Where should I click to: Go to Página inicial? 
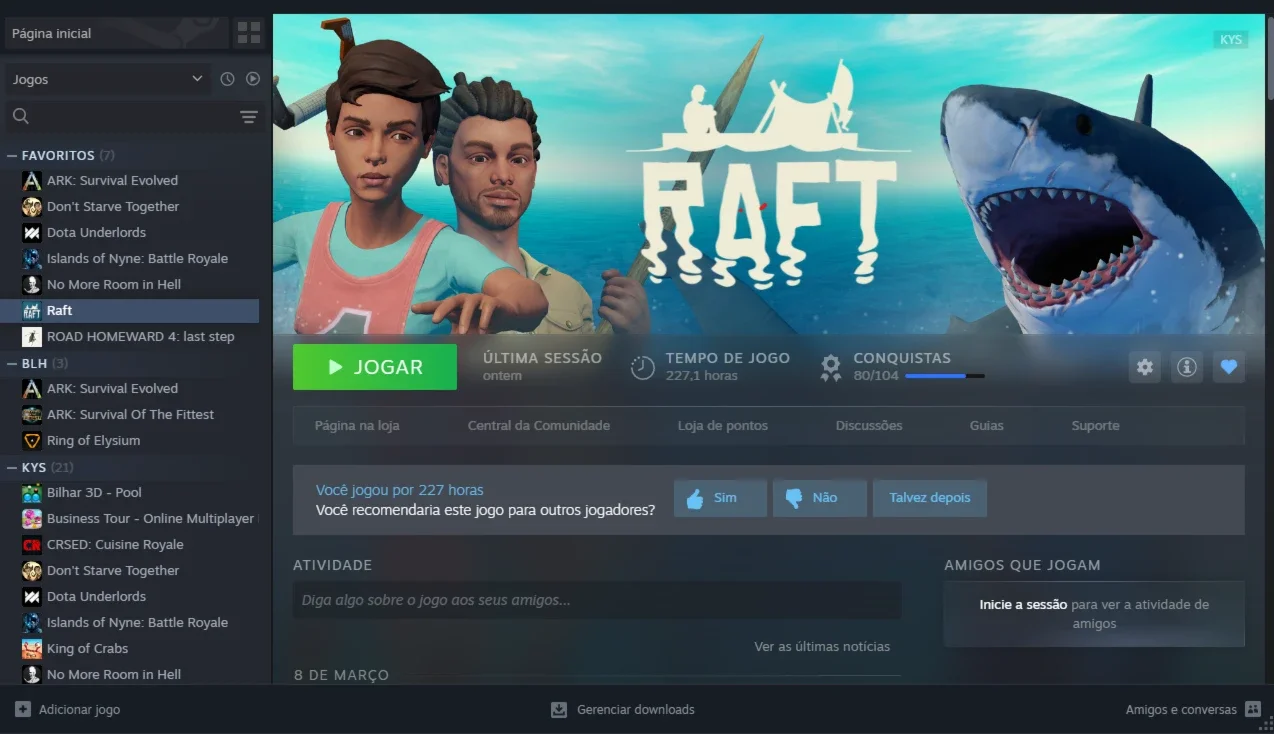tap(116, 33)
